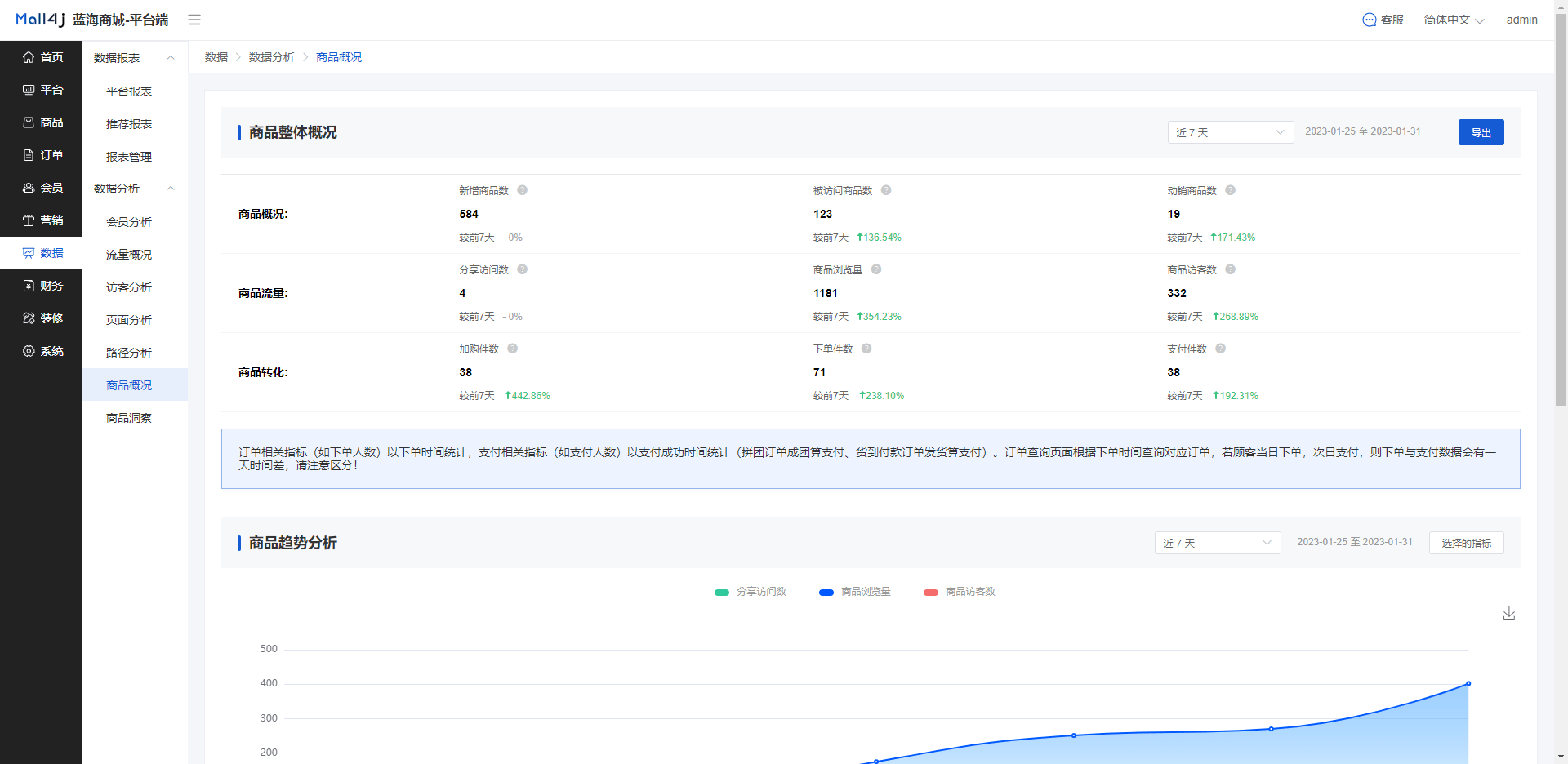Screen dimensions: 1568x764
Task: Open the 近7天 dropdown in 商品趋势分析
Action: tap(1218, 543)
